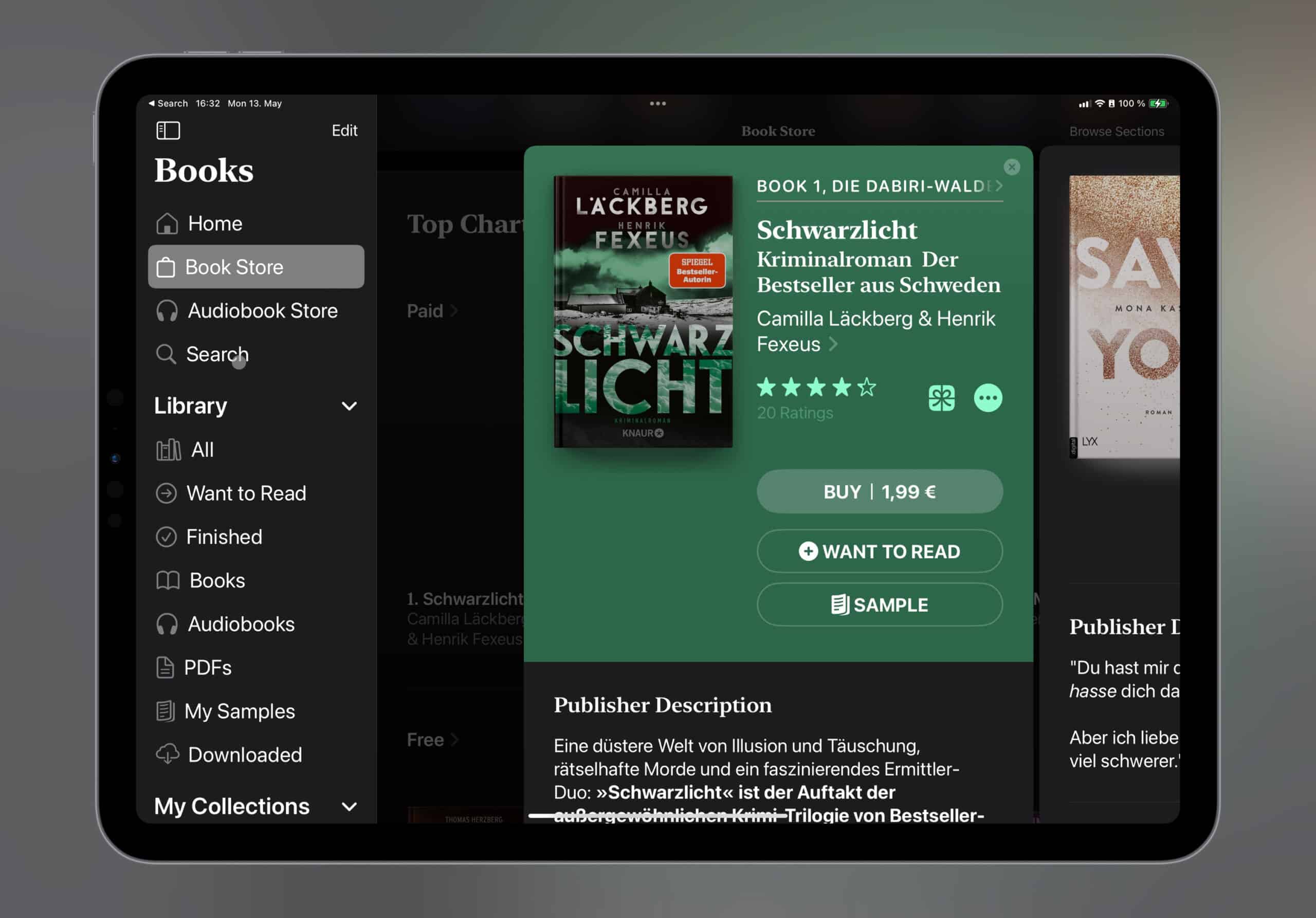Open the Die Dabiri-Walder series link

tap(879, 186)
